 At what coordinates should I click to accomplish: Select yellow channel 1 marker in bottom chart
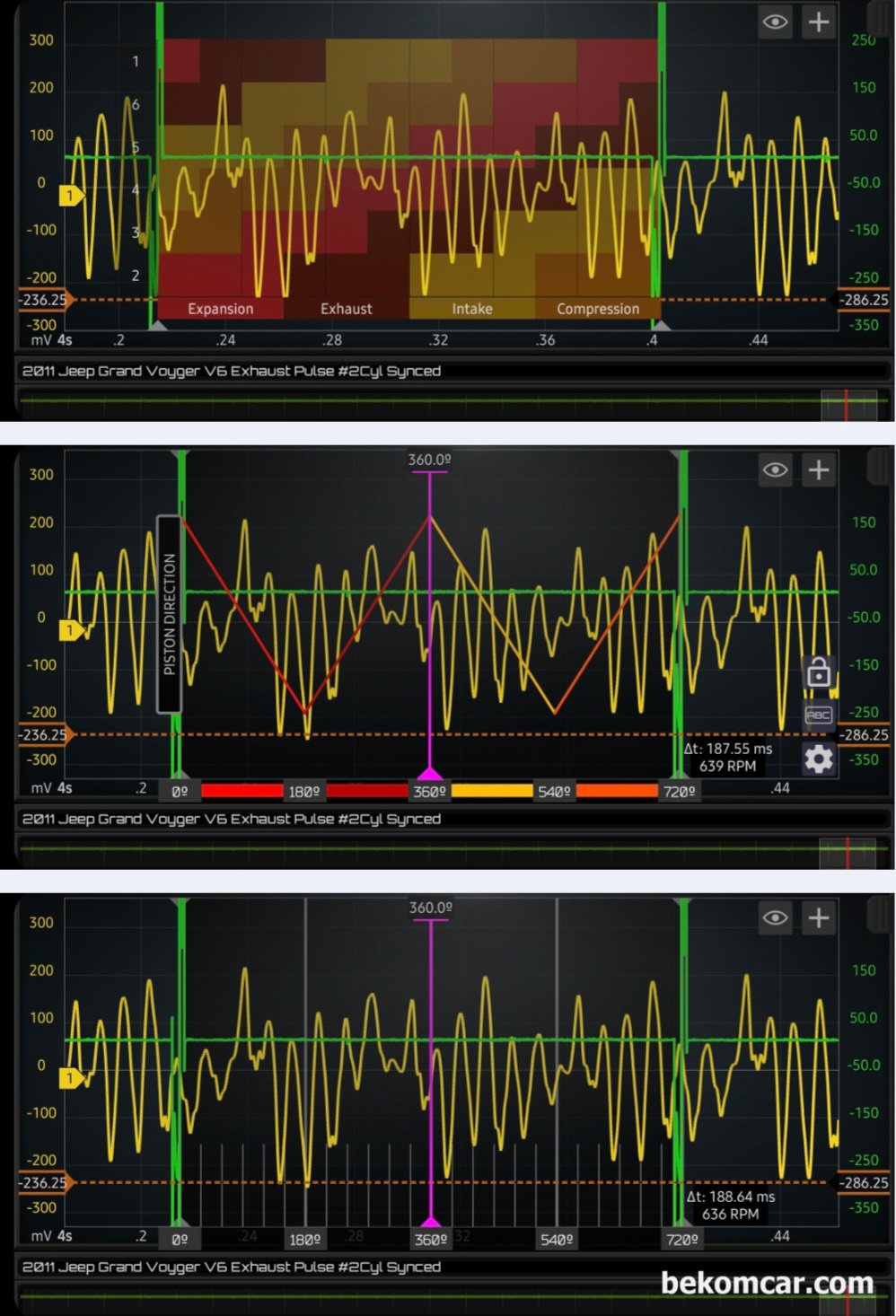[x=71, y=1077]
